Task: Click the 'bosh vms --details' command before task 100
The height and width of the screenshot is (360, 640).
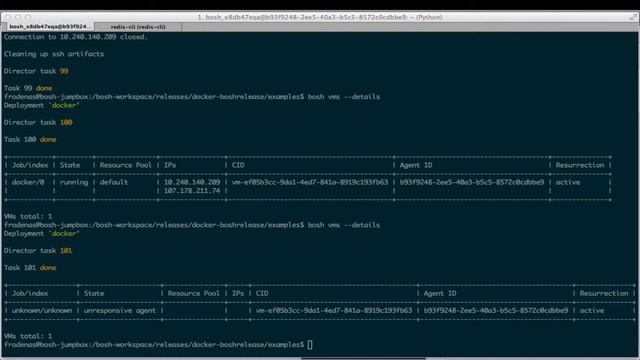Action: (344, 97)
